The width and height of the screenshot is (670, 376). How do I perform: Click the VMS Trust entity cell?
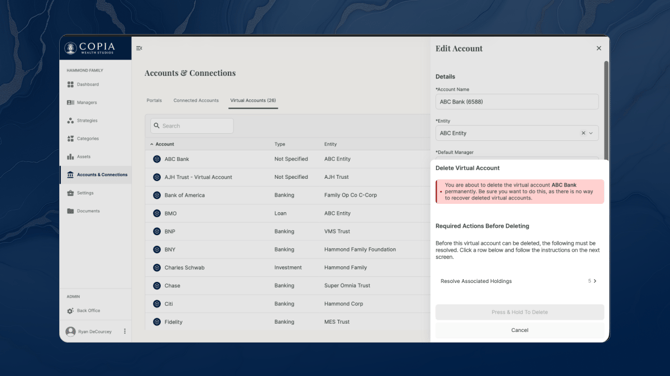click(x=337, y=231)
